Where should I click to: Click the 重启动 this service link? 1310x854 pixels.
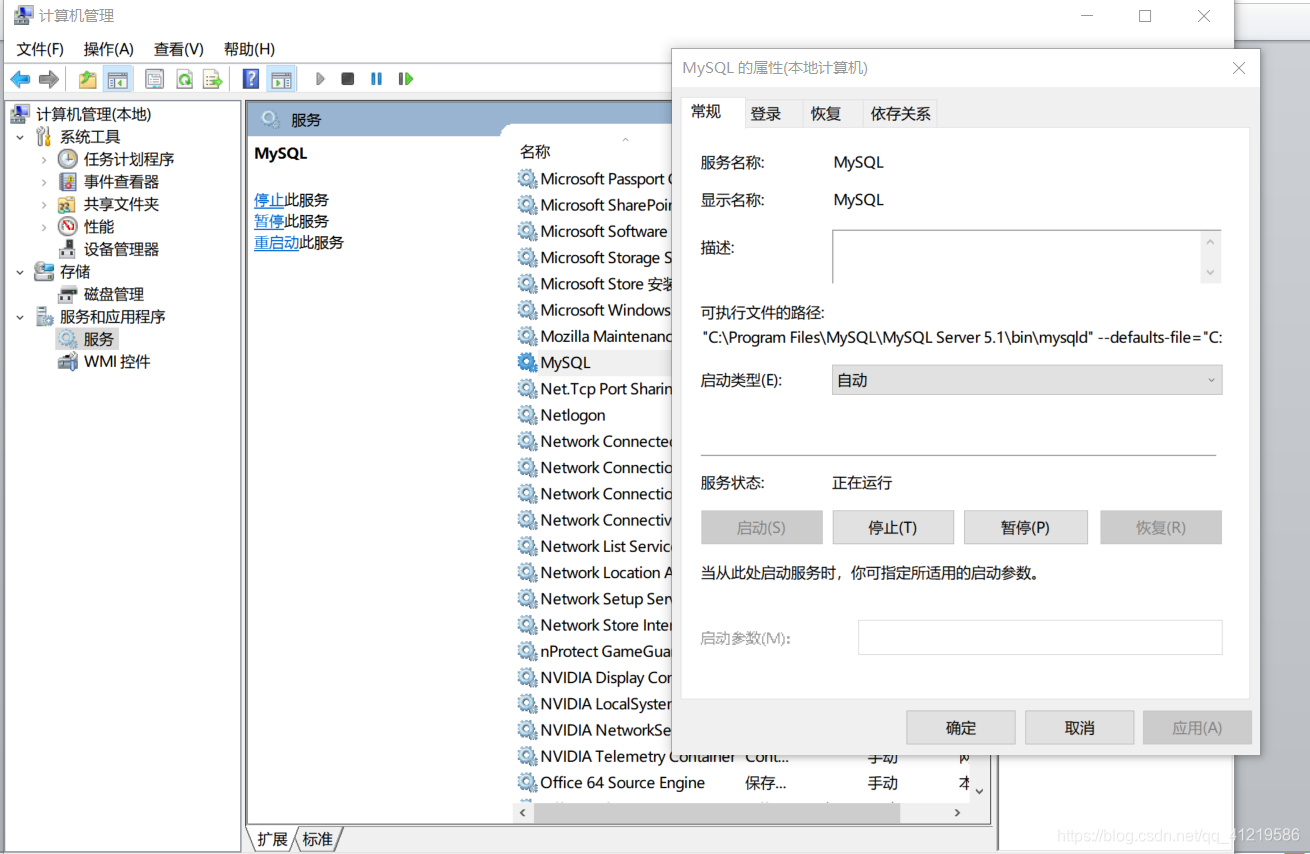(x=276, y=242)
